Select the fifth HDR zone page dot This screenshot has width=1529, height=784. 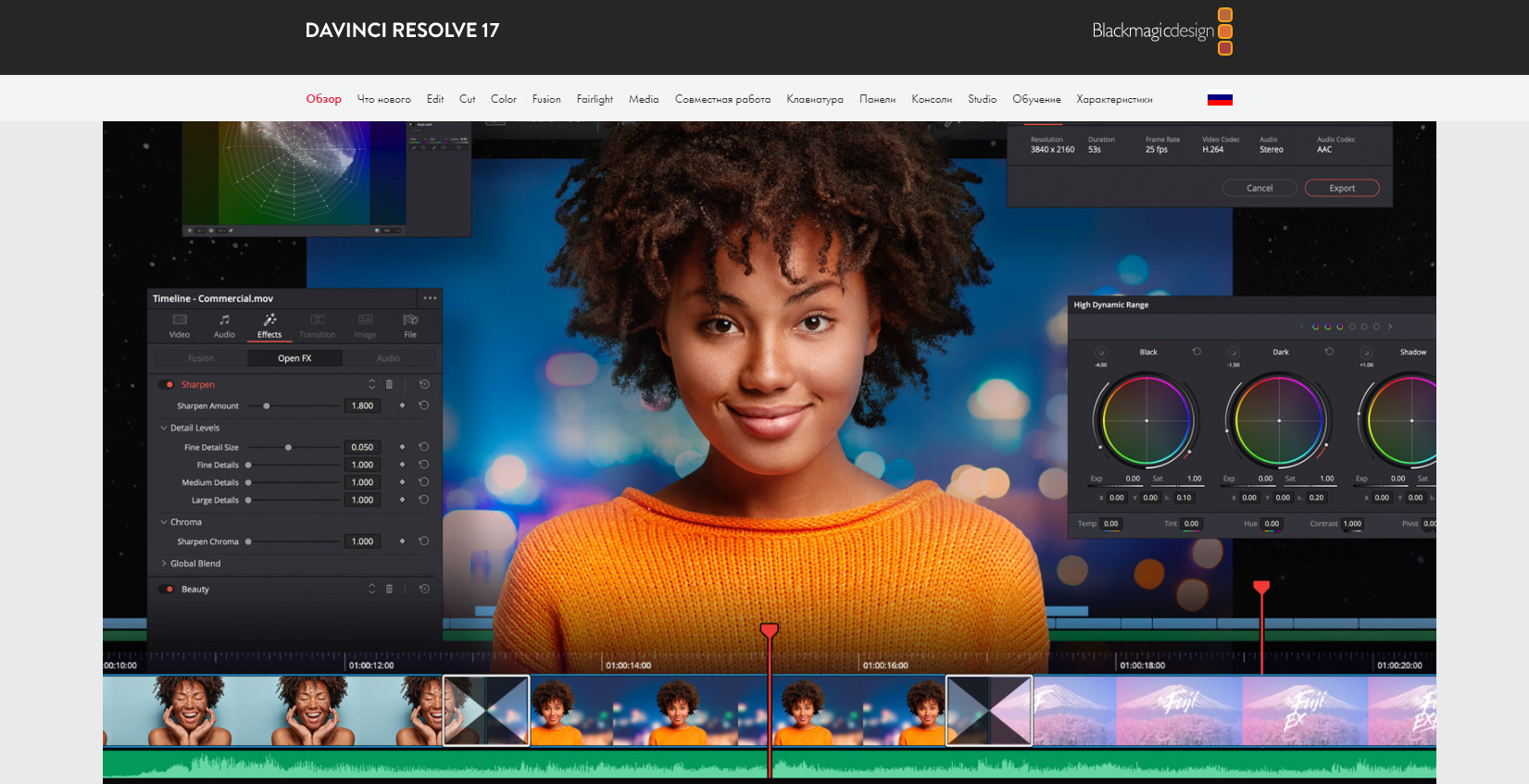pyautogui.click(x=1364, y=327)
